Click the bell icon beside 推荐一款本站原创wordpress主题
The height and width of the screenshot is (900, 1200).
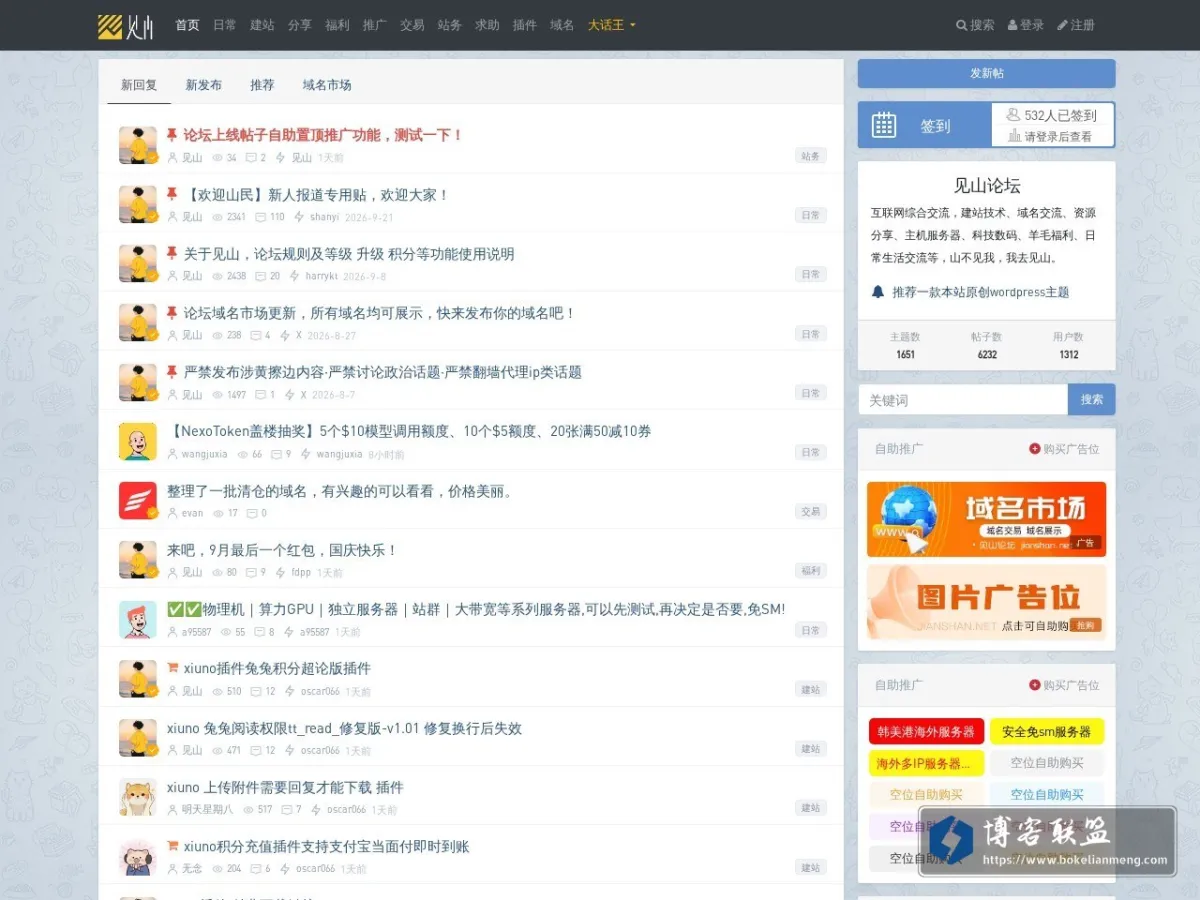coord(878,292)
